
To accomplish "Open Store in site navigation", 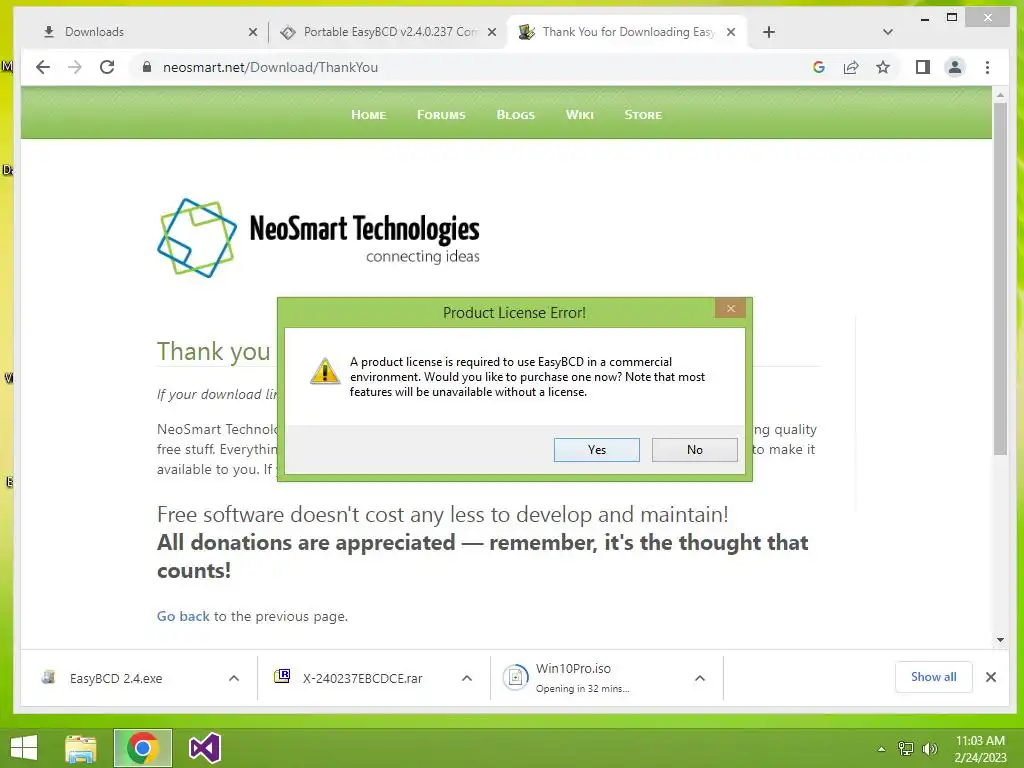I will tap(643, 115).
